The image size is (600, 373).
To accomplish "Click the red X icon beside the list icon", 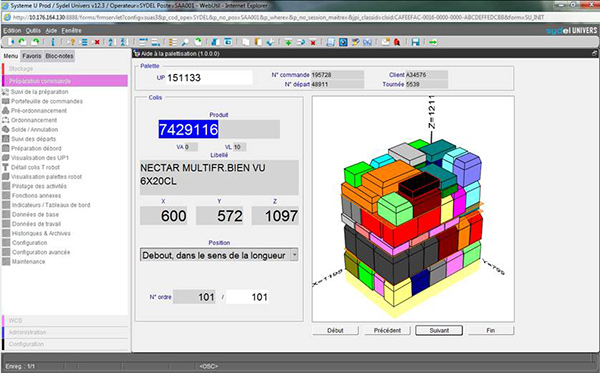I will coord(97,42).
